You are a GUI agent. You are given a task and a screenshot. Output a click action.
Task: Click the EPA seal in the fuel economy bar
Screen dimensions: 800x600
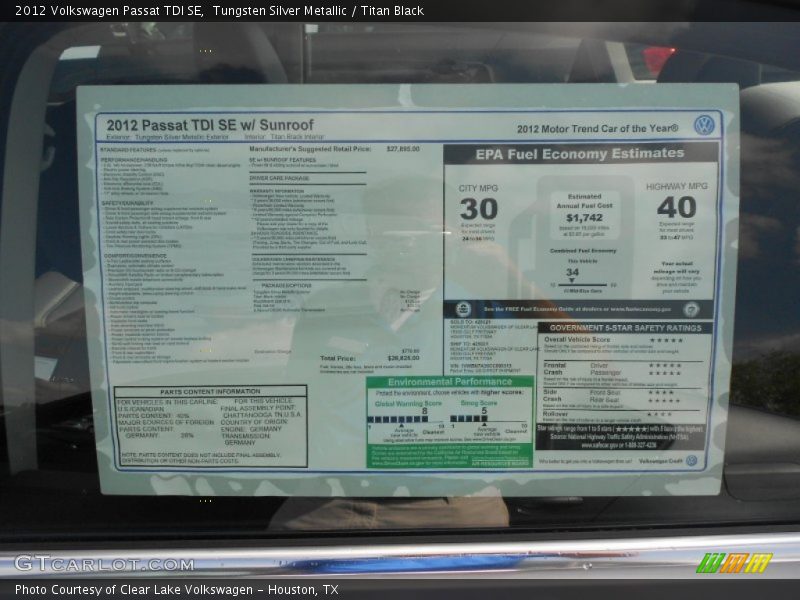click(x=463, y=309)
